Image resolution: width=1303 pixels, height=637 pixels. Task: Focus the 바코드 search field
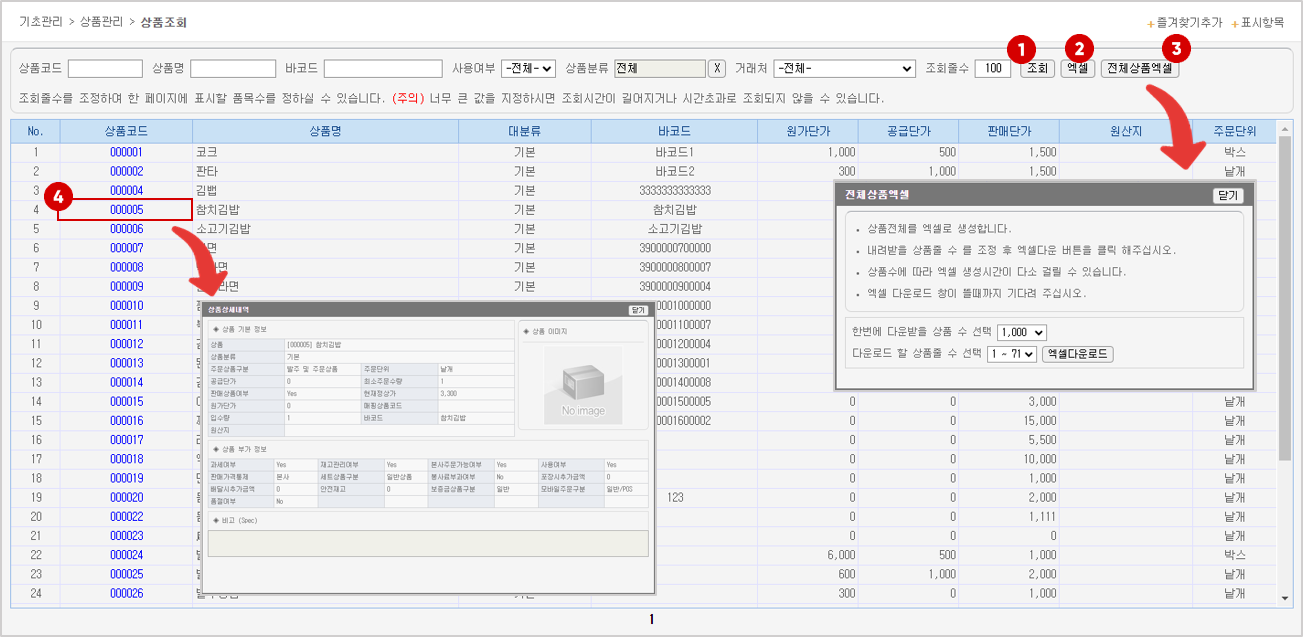[383, 69]
